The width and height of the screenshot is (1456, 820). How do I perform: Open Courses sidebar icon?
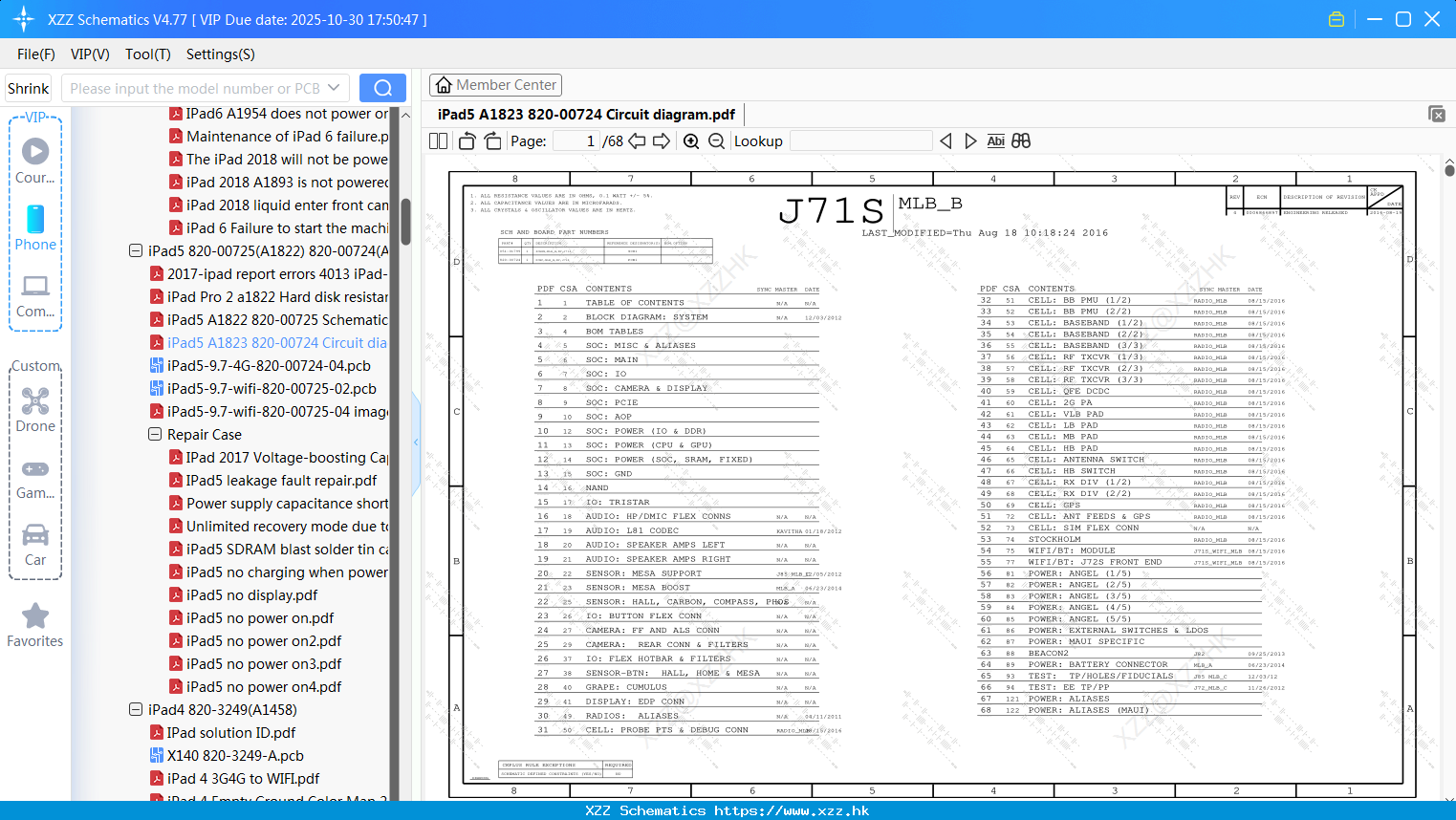35,161
